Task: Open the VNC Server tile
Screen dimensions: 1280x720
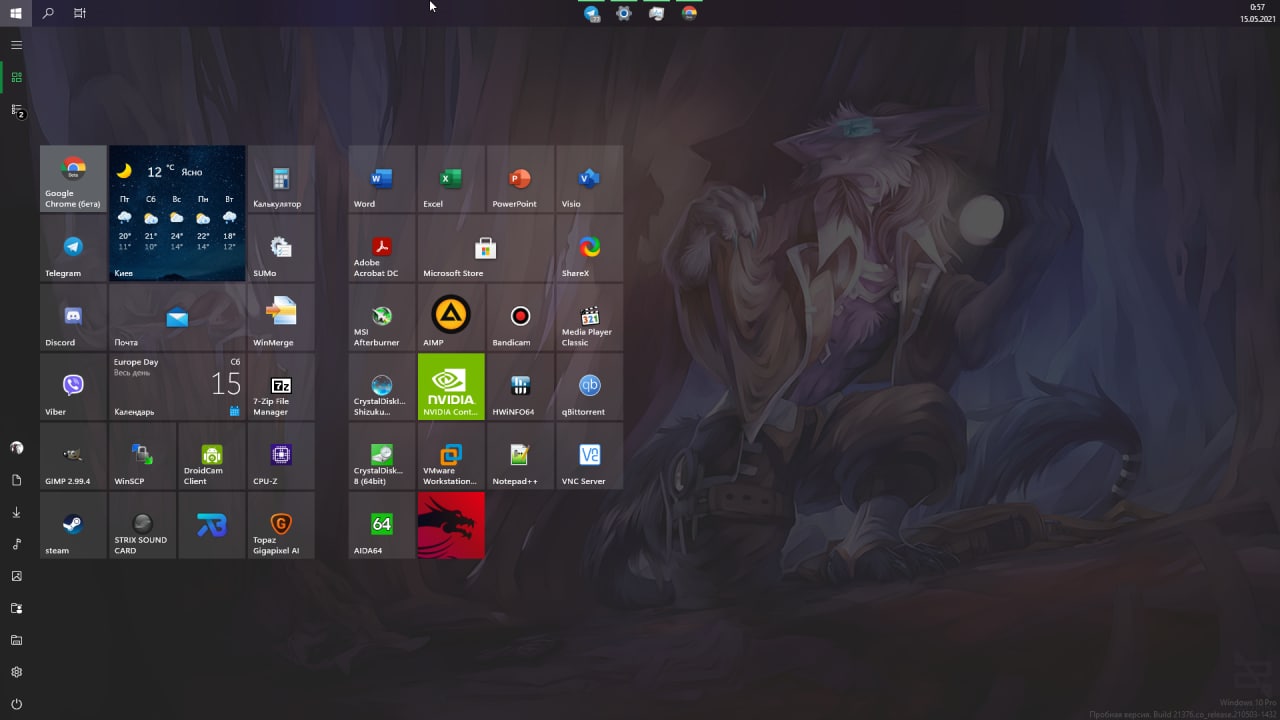Action: pos(589,455)
